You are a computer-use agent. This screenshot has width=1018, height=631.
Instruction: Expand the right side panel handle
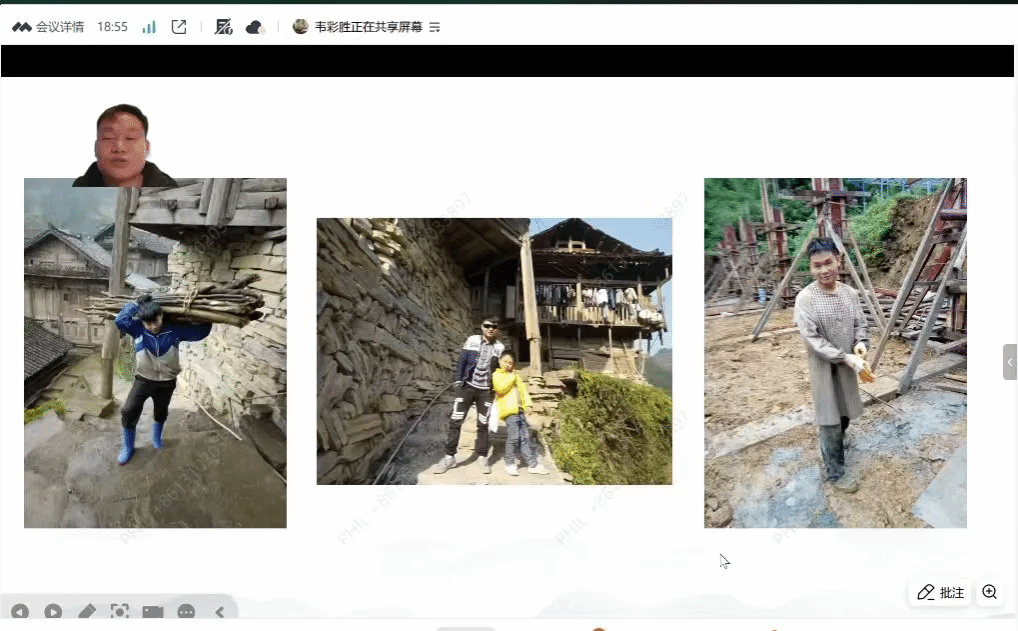click(1010, 361)
